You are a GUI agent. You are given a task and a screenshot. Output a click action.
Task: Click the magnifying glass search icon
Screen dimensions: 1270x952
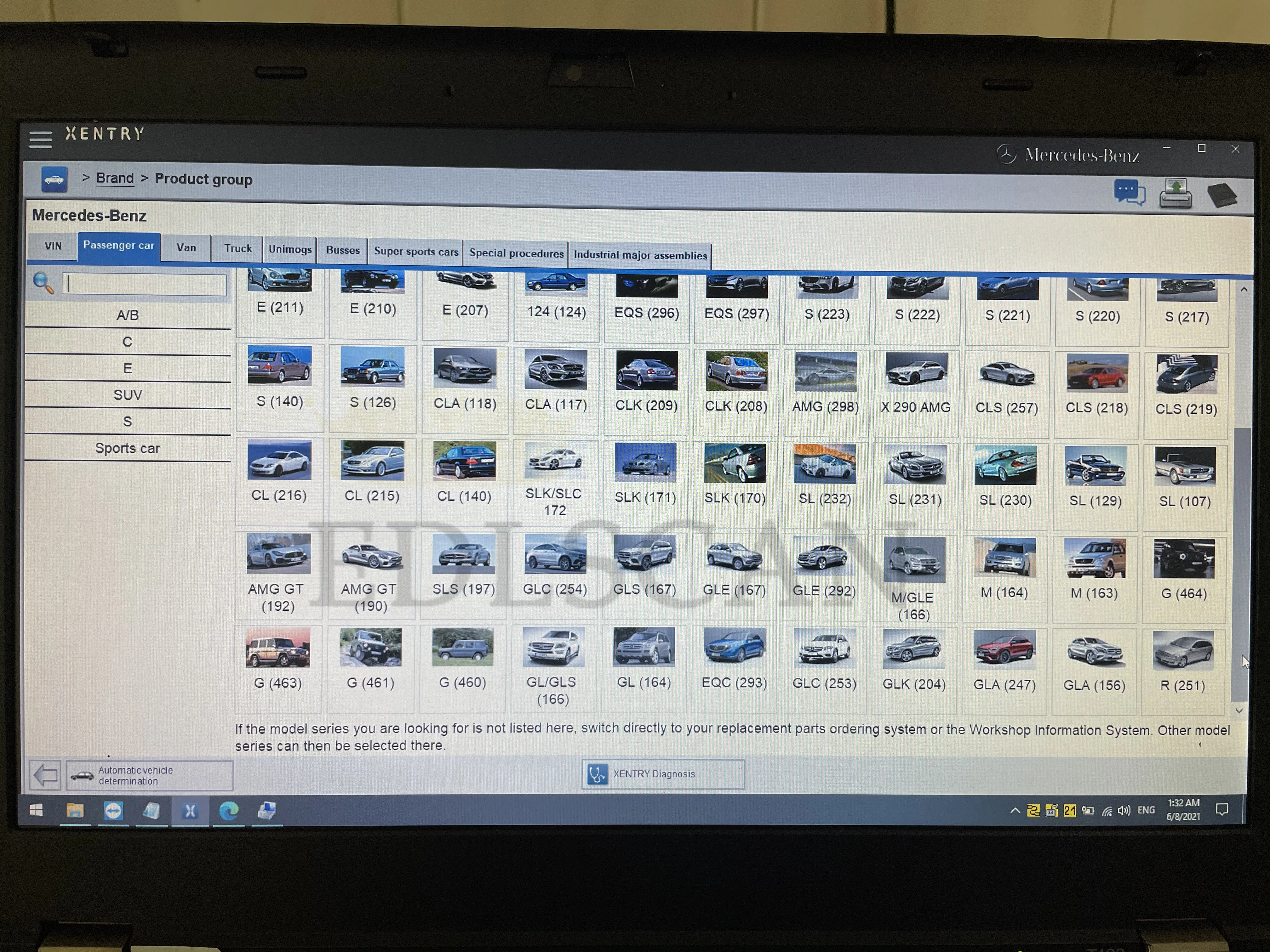coord(43,283)
